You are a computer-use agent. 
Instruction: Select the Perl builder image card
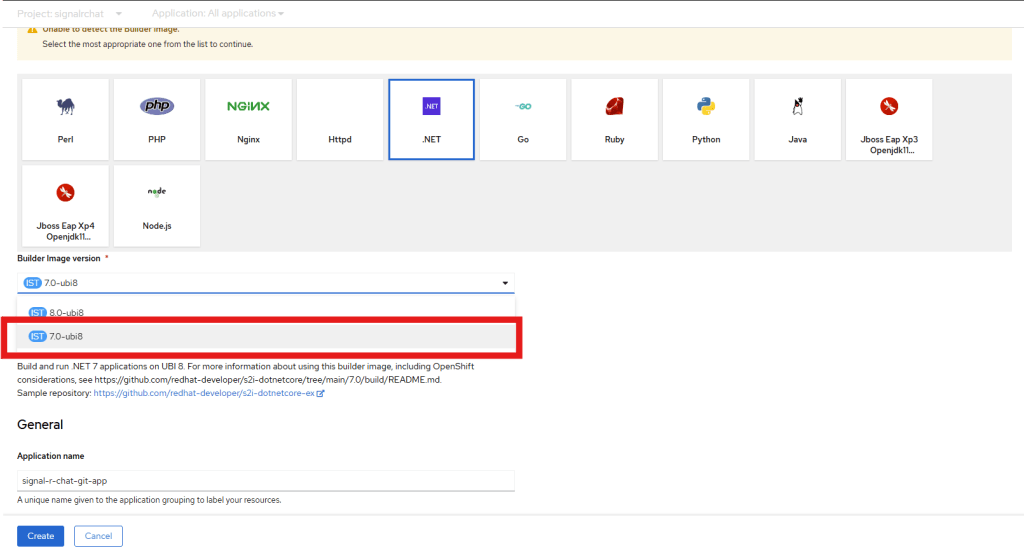[x=65, y=119]
